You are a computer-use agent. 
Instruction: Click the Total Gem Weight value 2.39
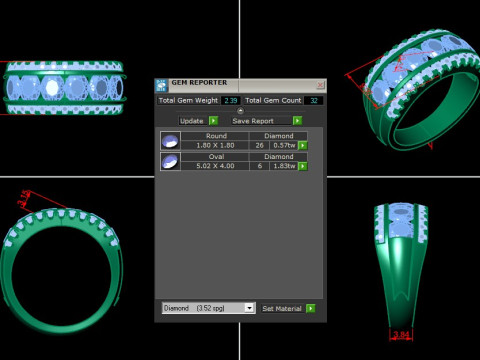pyautogui.click(x=231, y=101)
